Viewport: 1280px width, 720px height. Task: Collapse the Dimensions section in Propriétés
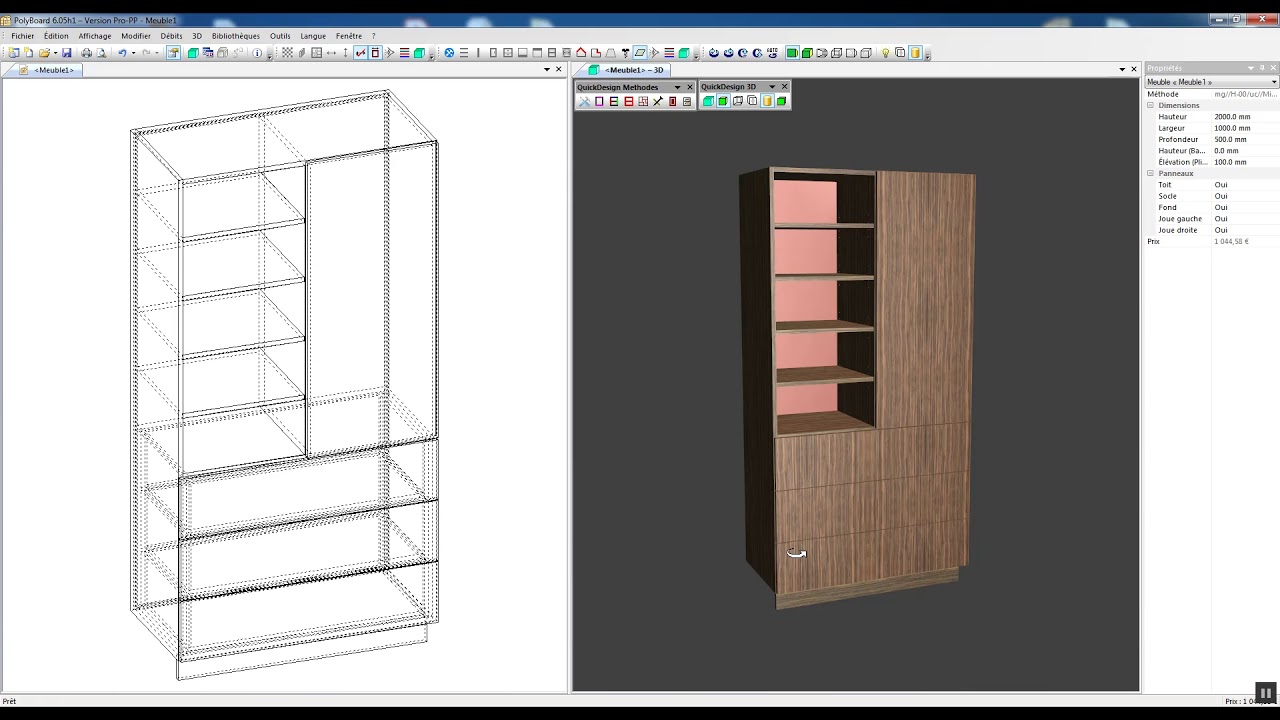[x=1150, y=105]
